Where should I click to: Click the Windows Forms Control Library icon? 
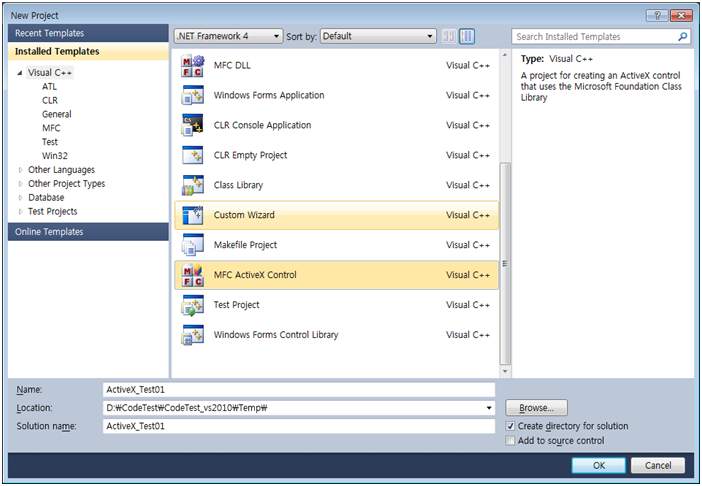[193, 335]
